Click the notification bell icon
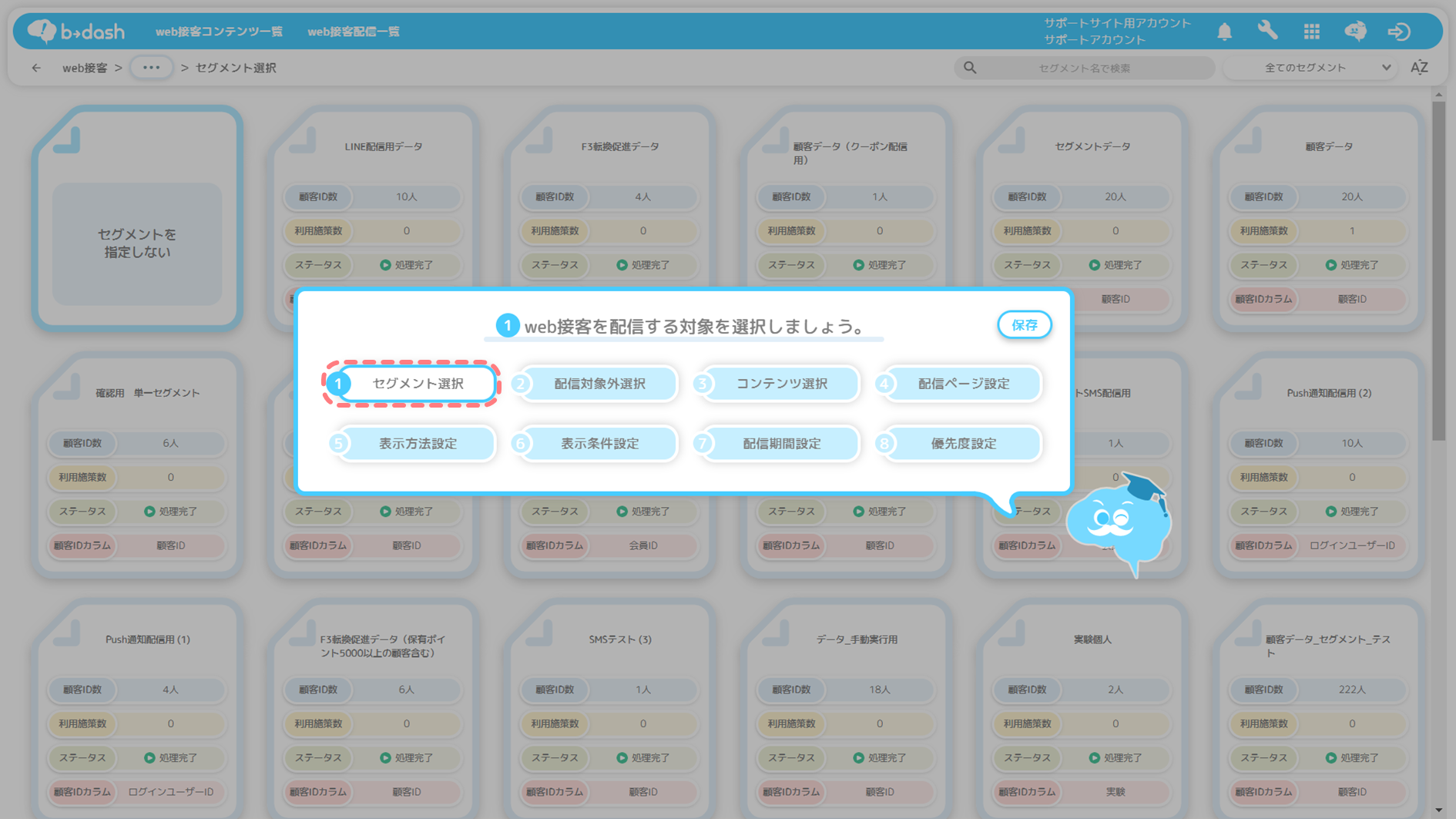Screen dimensions: 1456x819 point(1224,32)
